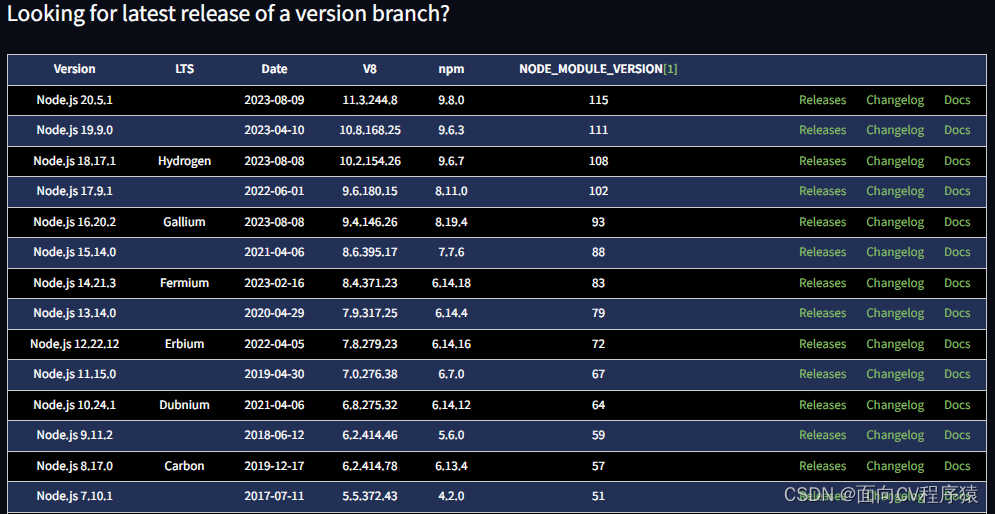Select the Hydrogen LTS codename cell
Viewport: 995px width, 514px height.
pyautogui.click(x=185, y=161)
